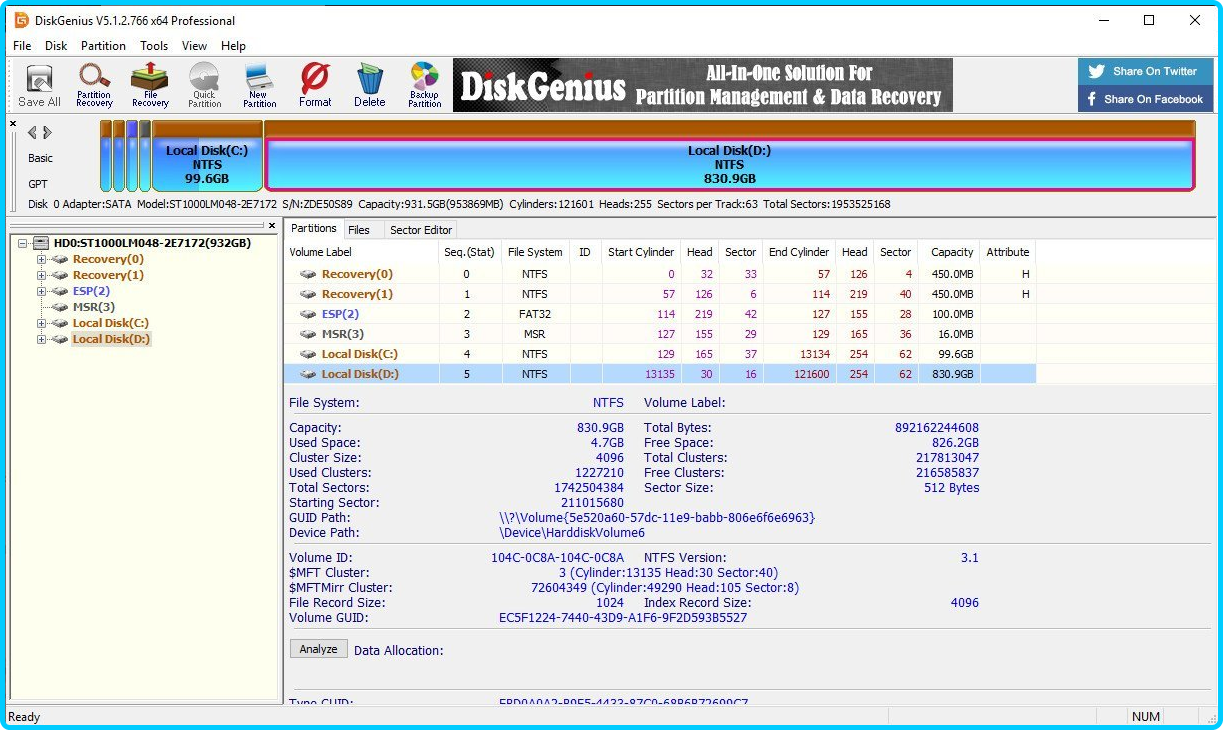The height and width of the screenshot is (730, 1223).
Task: Open Partition Recovery tool
Action: click(95, 86)
